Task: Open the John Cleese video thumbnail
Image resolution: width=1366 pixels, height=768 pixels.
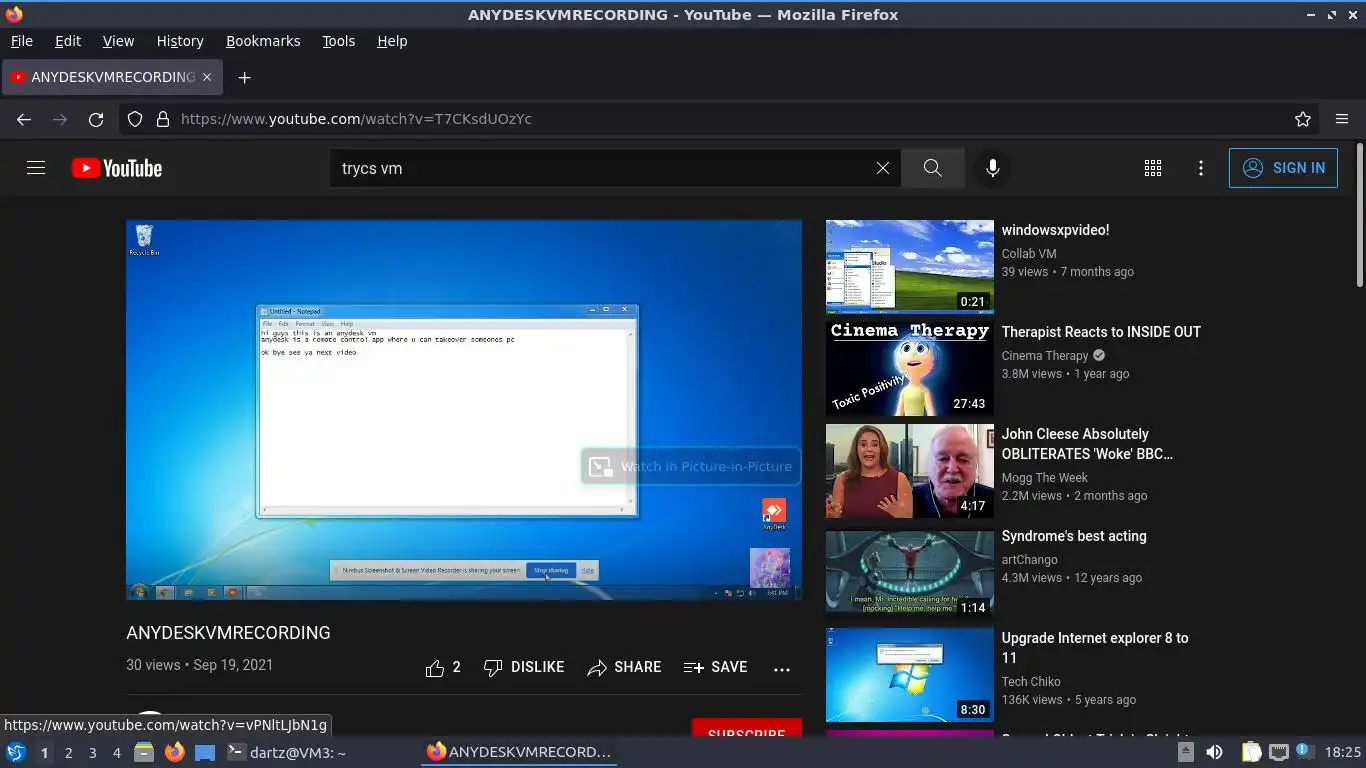Action: click(910, 471)
